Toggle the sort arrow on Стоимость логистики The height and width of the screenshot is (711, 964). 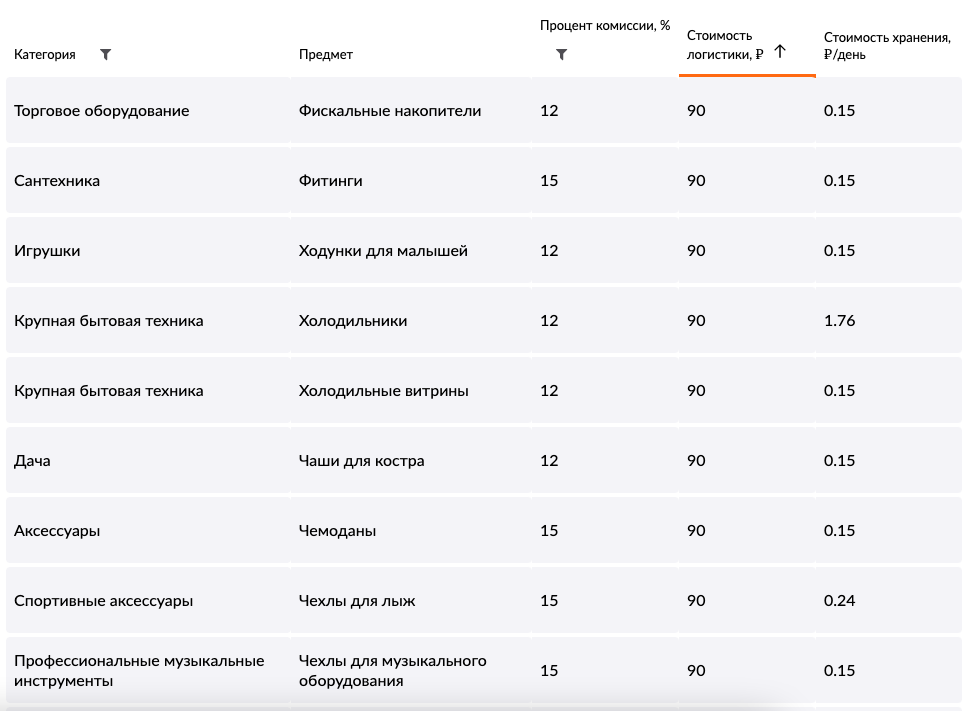point(780,52)
